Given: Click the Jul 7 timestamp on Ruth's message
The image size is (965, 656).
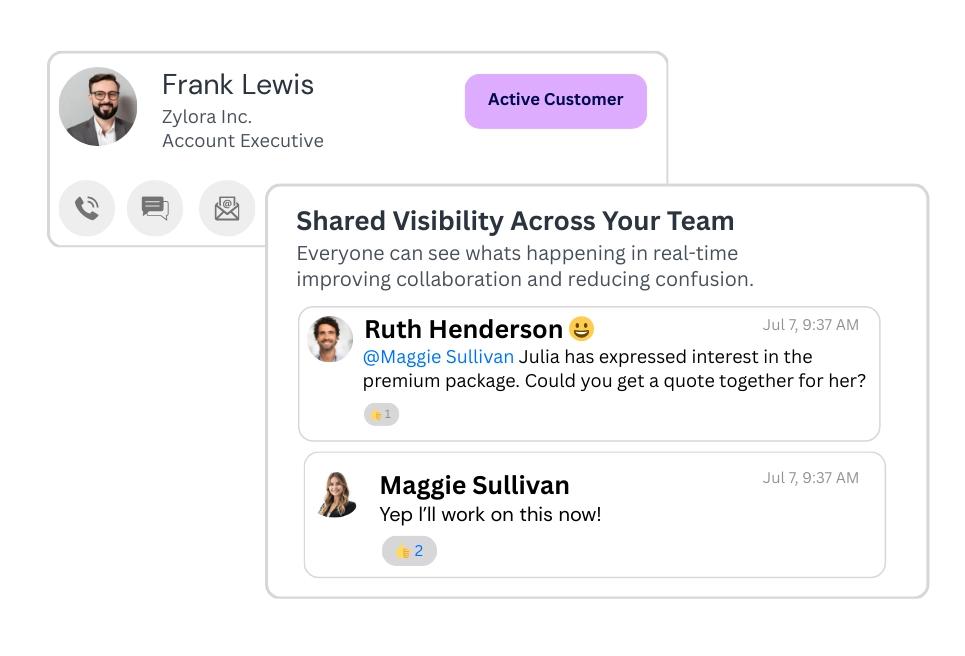Looking at the screenshot, I should (x=812, y=324).
